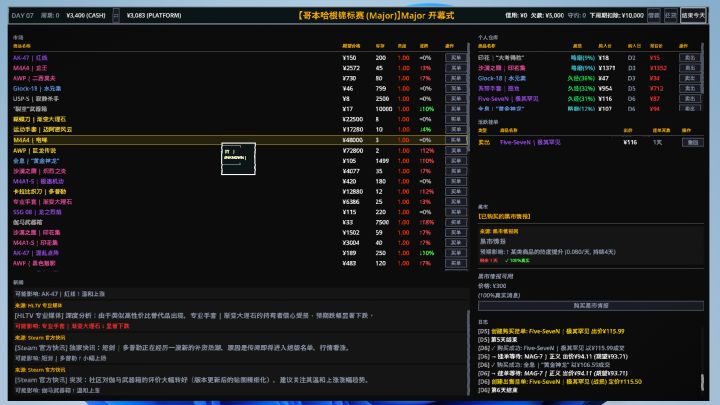Click the Five-SeveN 出价¥115.99 log entry
The image size is (720, 405).
pos(551,331)
